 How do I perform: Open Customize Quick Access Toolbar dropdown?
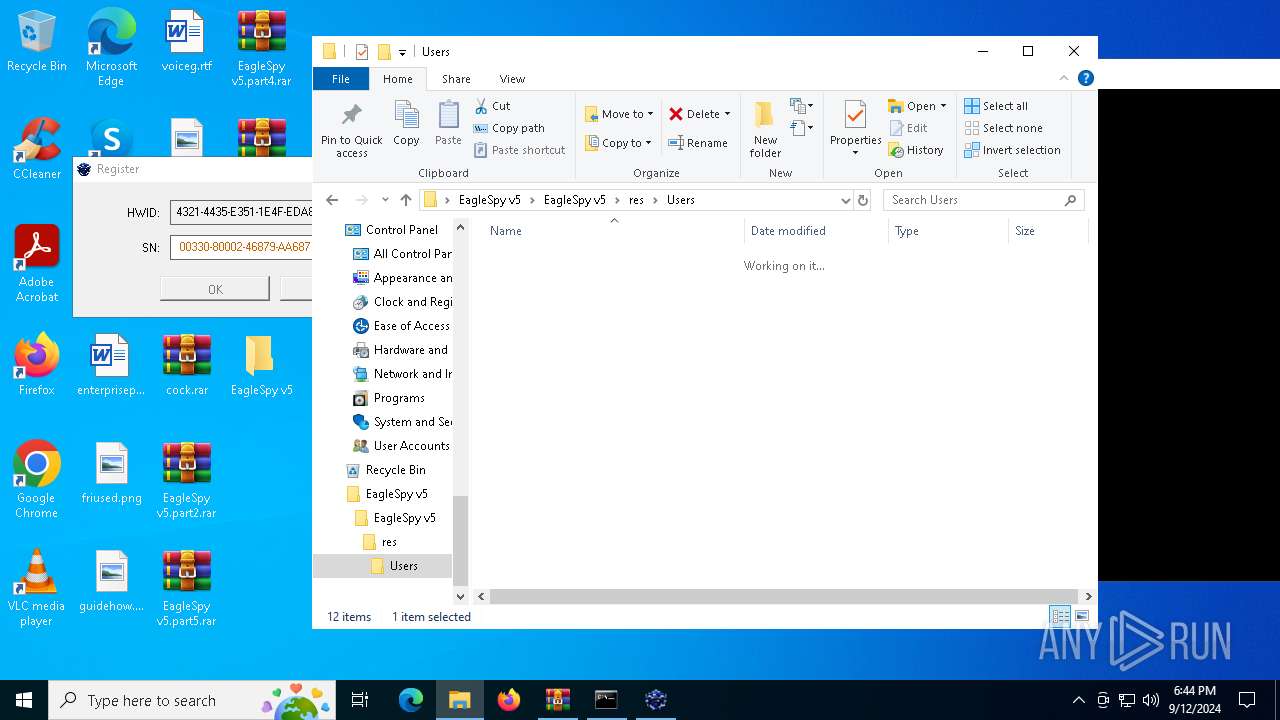pyautogui.click(x=402, y=52)
